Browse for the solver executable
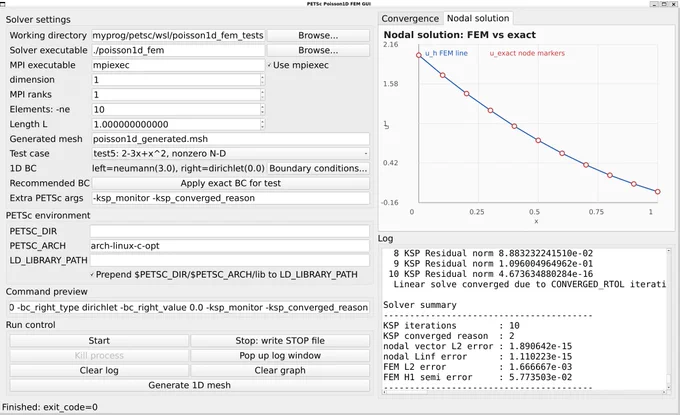 [x=318, y=50]
